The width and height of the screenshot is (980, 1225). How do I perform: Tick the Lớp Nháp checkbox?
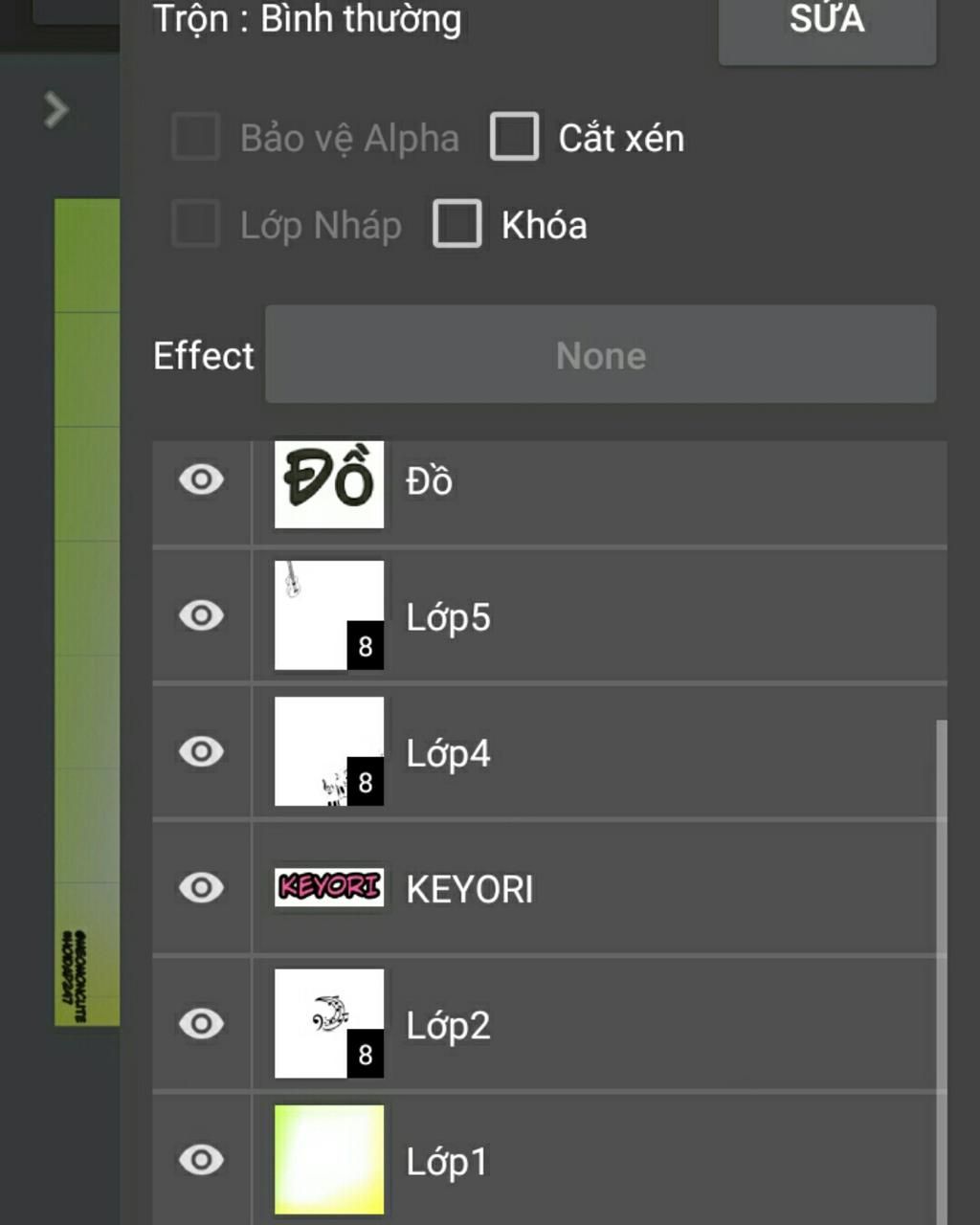point(196,224)
